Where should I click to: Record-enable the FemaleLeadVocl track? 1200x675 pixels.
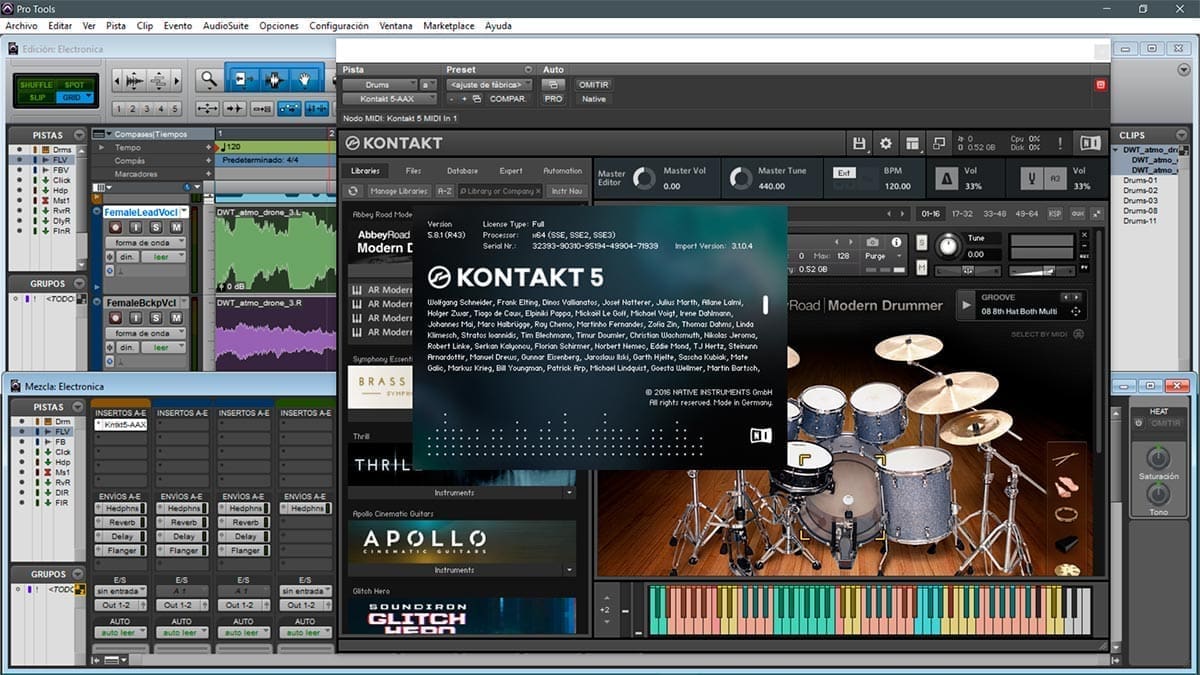pyautogui.click(x=114, y=228)
